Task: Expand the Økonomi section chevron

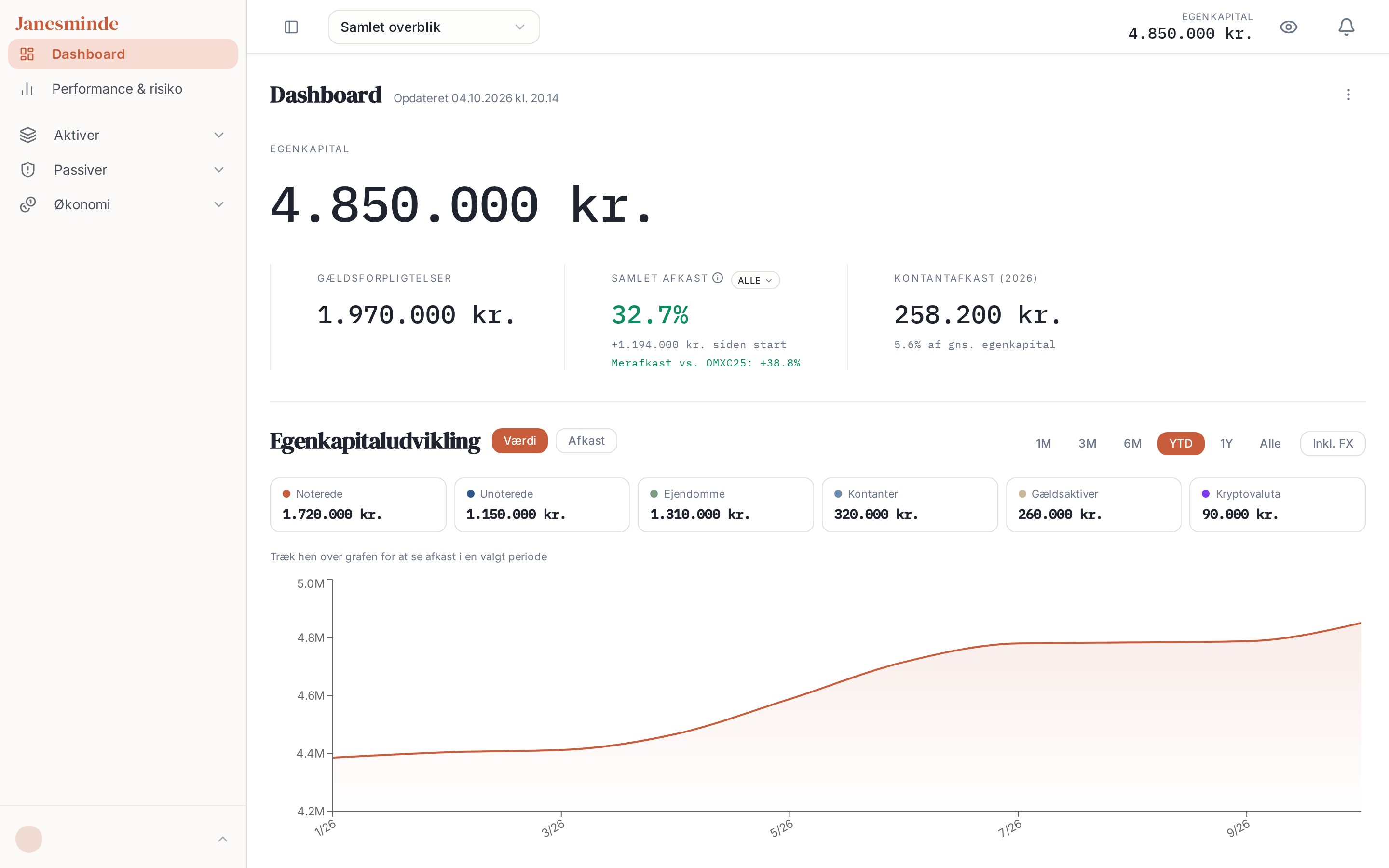Action: 218,204
